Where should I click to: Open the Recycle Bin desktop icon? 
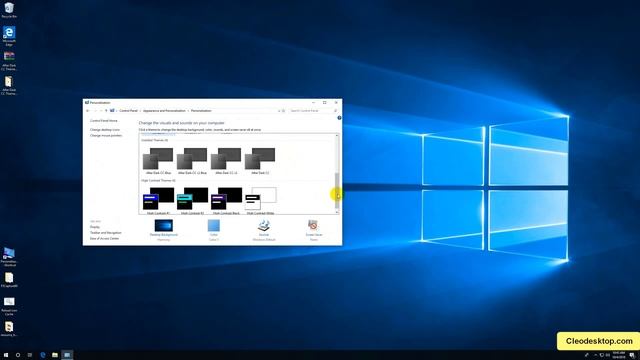pos(9,10)
